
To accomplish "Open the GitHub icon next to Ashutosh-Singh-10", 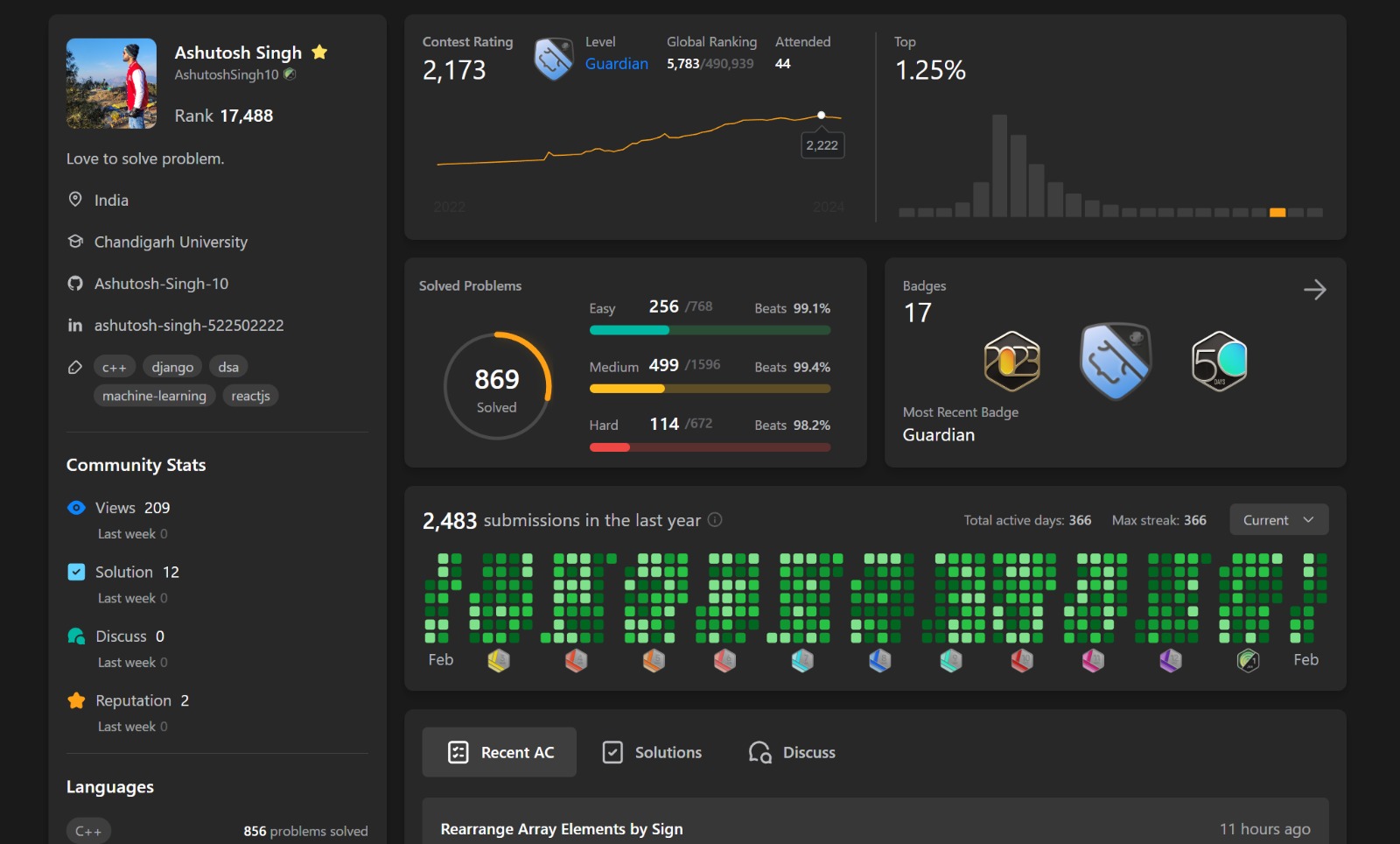I will tap(75, 284).
